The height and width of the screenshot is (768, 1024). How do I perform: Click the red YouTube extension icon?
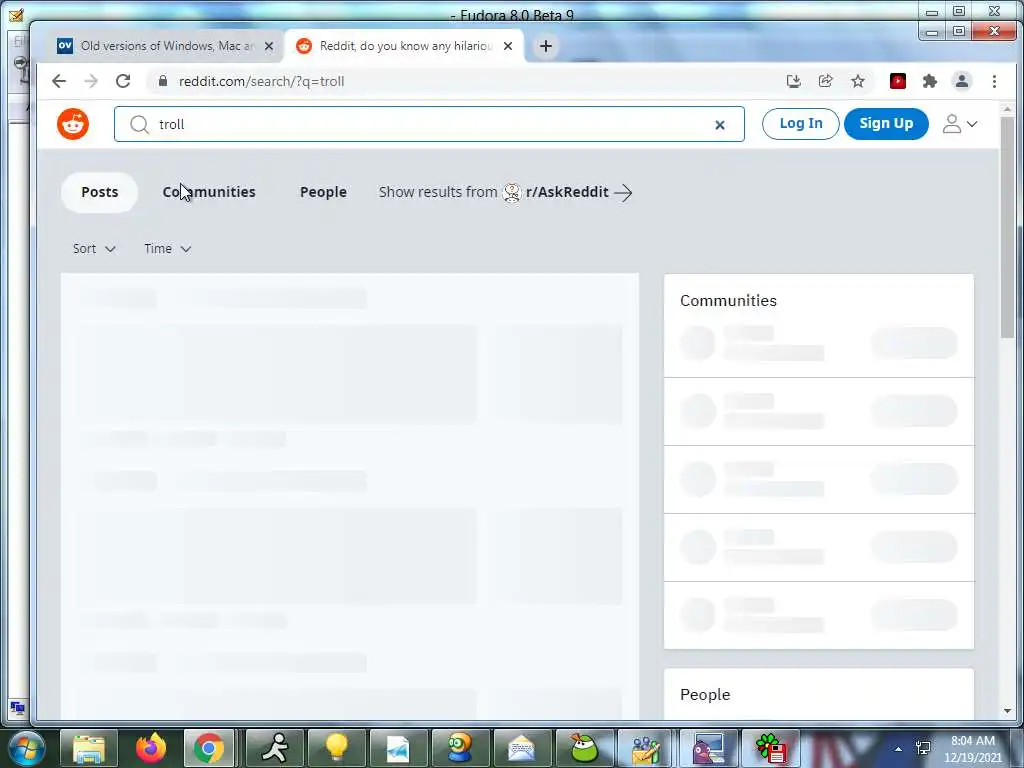click(x=898, y=81)
